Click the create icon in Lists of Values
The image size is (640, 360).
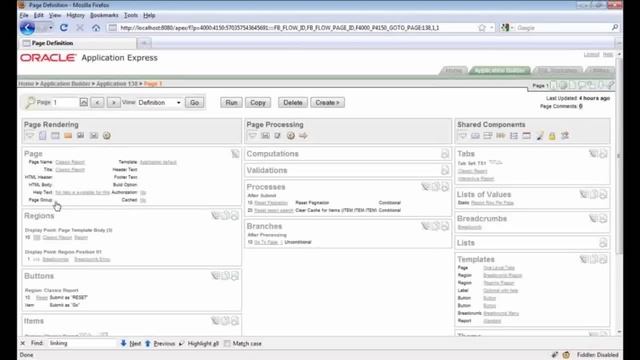click(603, 194)
